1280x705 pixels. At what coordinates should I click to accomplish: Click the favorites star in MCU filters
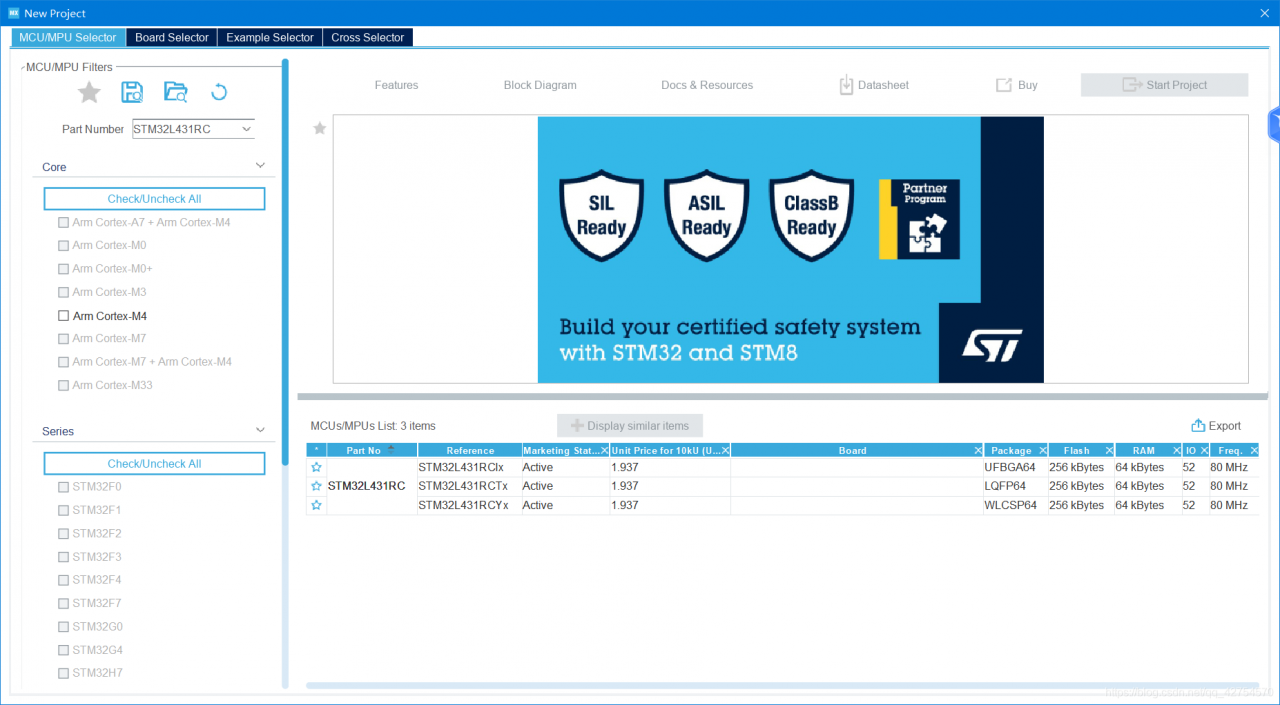[x=89, y=93]
